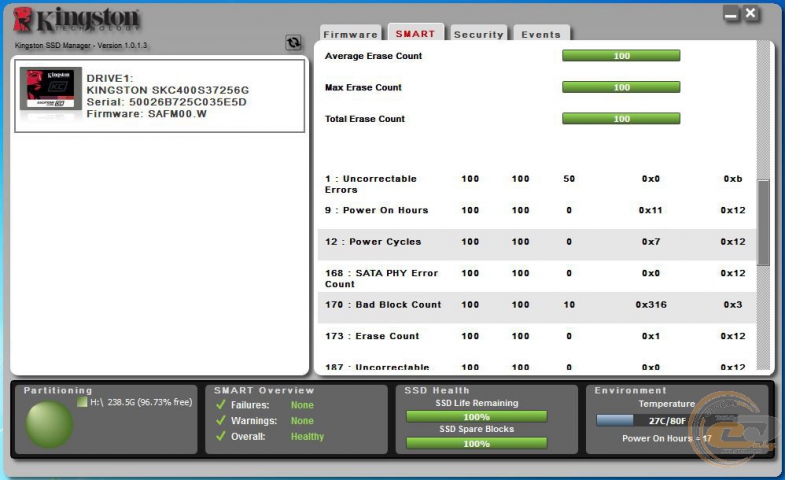
Task: Click the 0xb value in Uncorrectable Errors row
Action: 733,179
